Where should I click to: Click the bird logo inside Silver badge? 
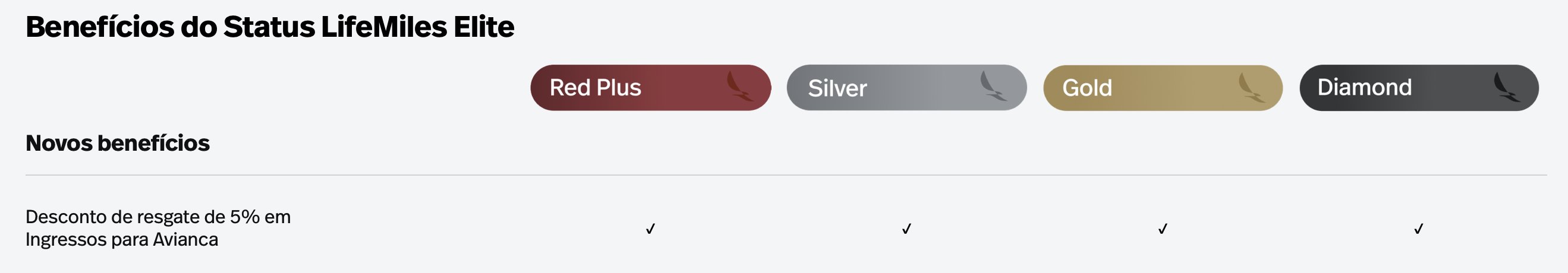pos(993,86)
